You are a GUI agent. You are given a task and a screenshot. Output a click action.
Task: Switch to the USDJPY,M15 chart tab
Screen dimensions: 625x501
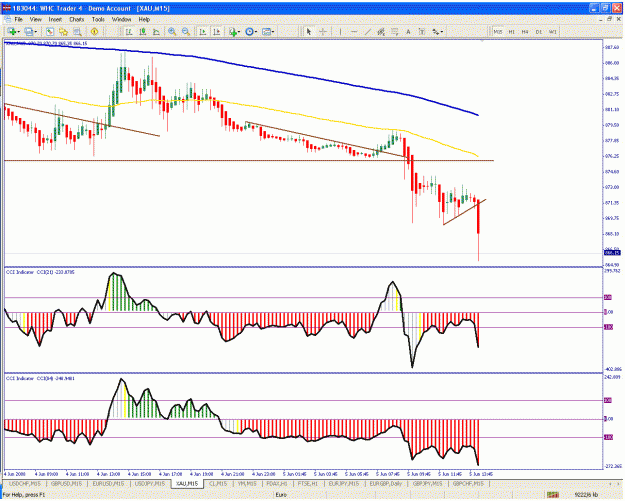(x=150, y=483)
